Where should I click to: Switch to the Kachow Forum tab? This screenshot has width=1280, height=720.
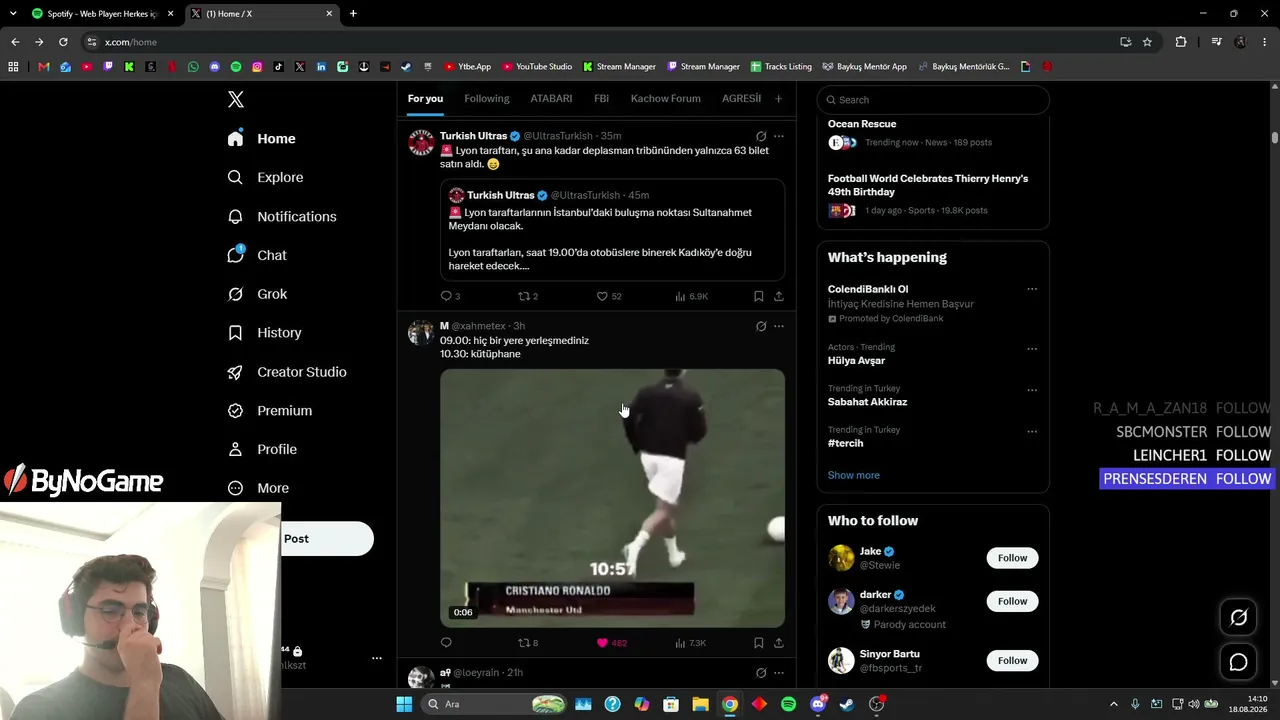tap(666, 99)
